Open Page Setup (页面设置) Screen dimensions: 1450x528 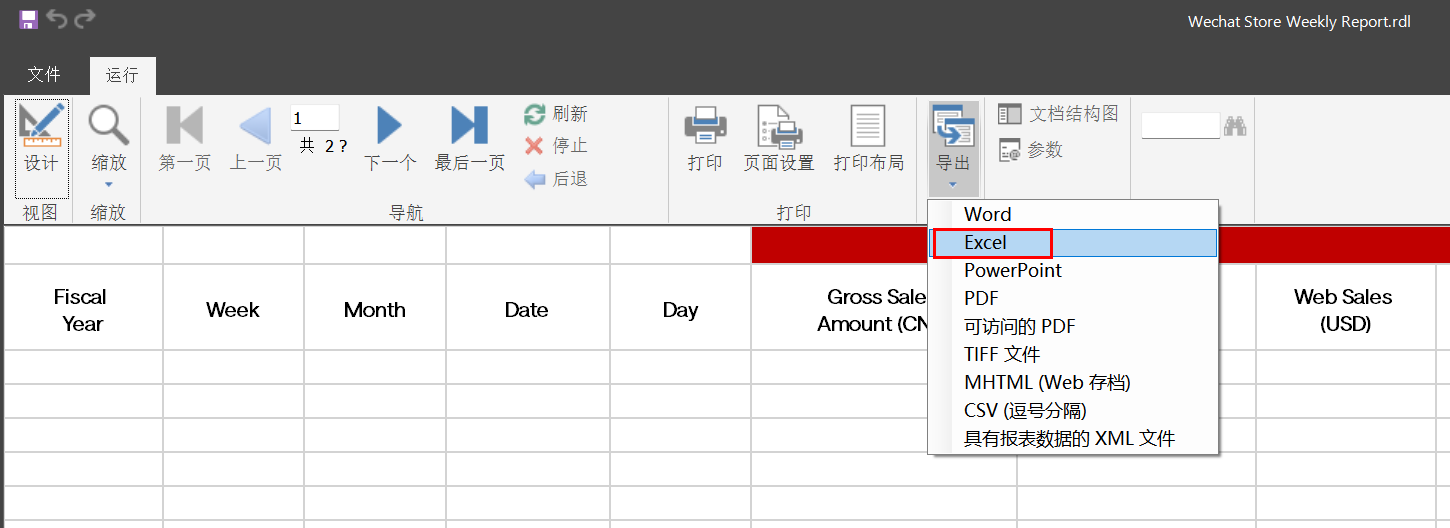click(779, 139)
